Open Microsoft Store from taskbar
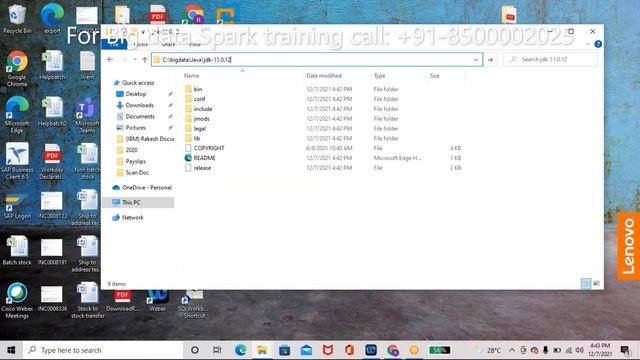The width and height of the screenshot is (640, 360). [284, 350]
